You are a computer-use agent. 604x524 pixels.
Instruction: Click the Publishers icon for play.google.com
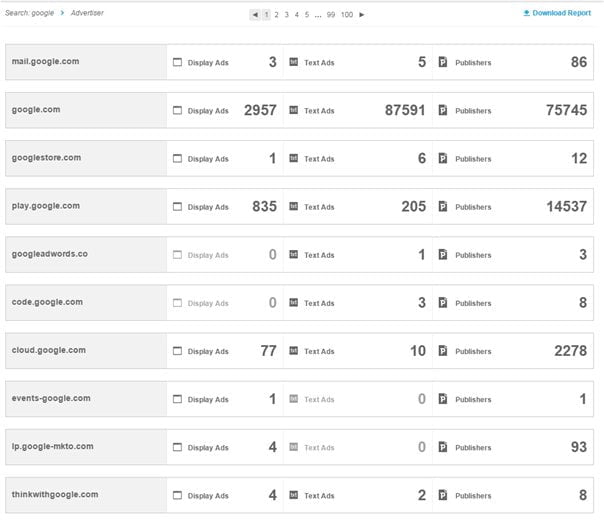coord(443,207)
